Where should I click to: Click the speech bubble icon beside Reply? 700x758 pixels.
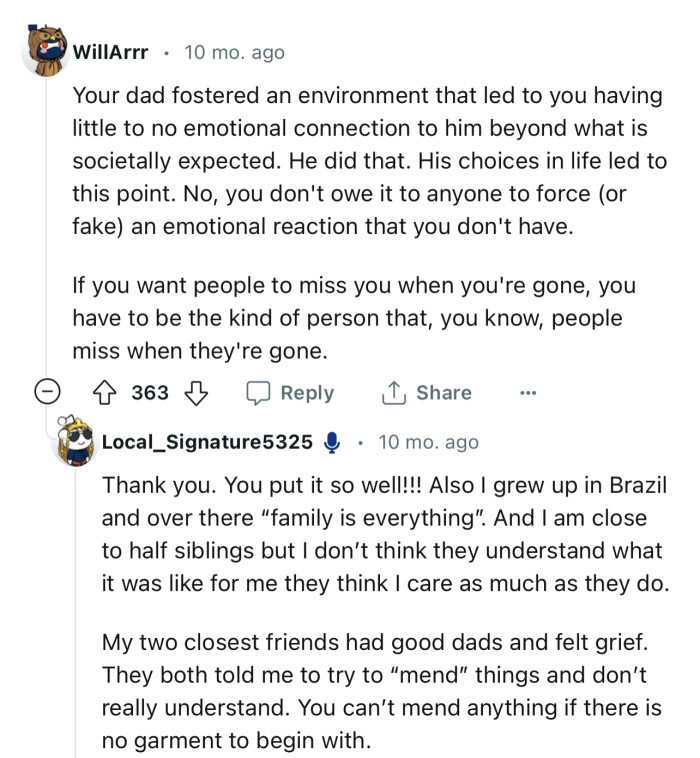pos(258,393)
